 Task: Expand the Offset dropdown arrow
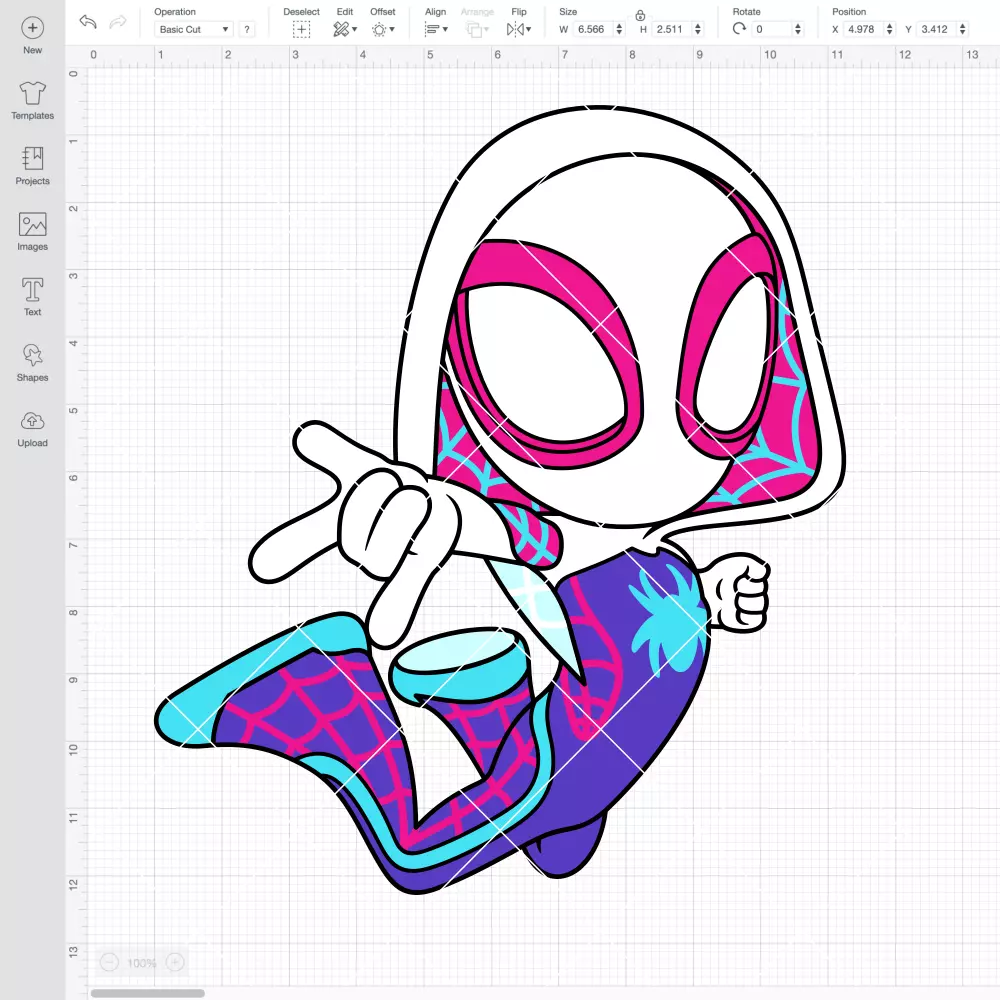tap(392, 29)
